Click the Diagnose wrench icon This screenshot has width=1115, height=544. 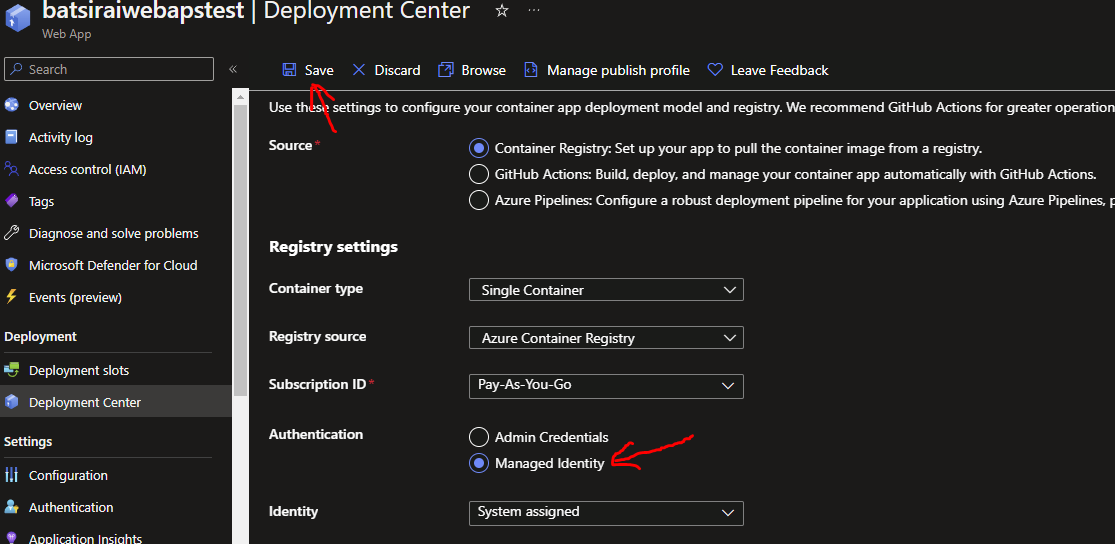tap(11, 233)
